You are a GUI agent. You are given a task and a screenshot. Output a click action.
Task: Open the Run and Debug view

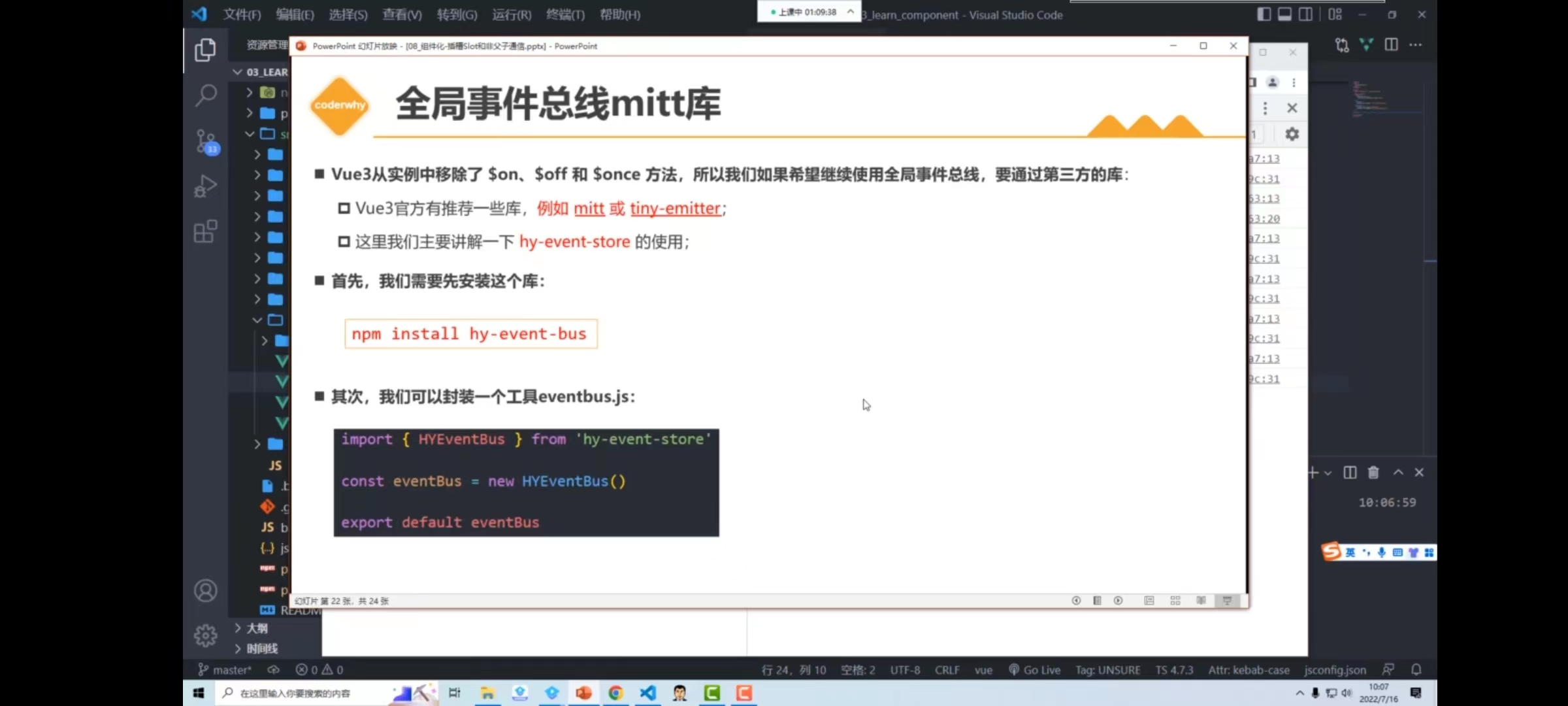[205, 186]
